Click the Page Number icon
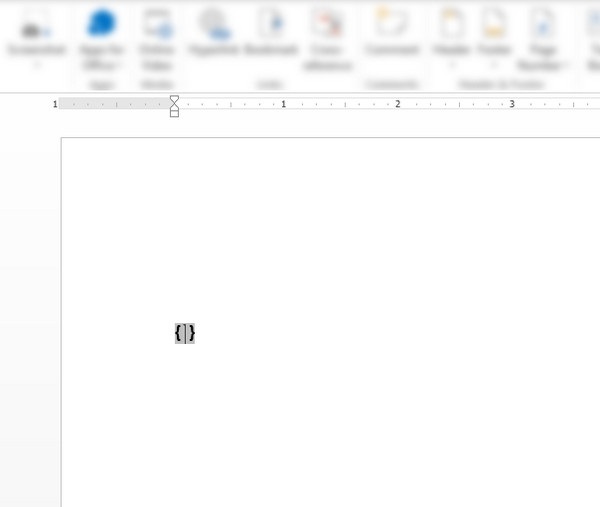The height and width of the screenshot is (507, 600). (543, 24)
